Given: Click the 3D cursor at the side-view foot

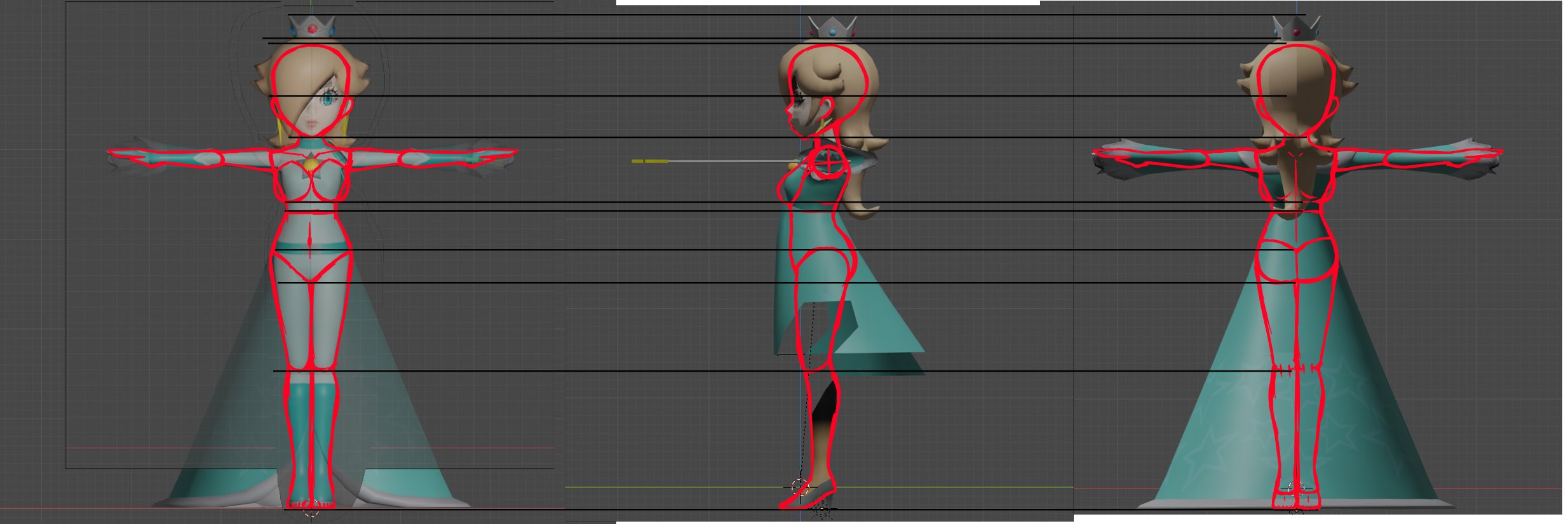Looking at the screenshot, I should click(x=801, y=487).
